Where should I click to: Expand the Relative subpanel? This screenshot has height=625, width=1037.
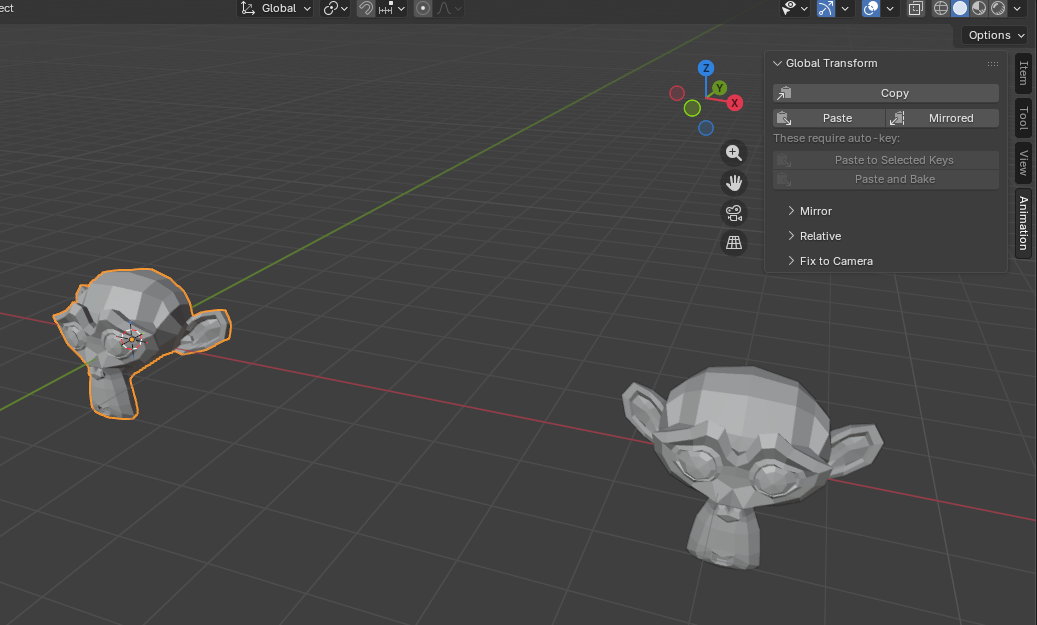[x=814, y=236]
